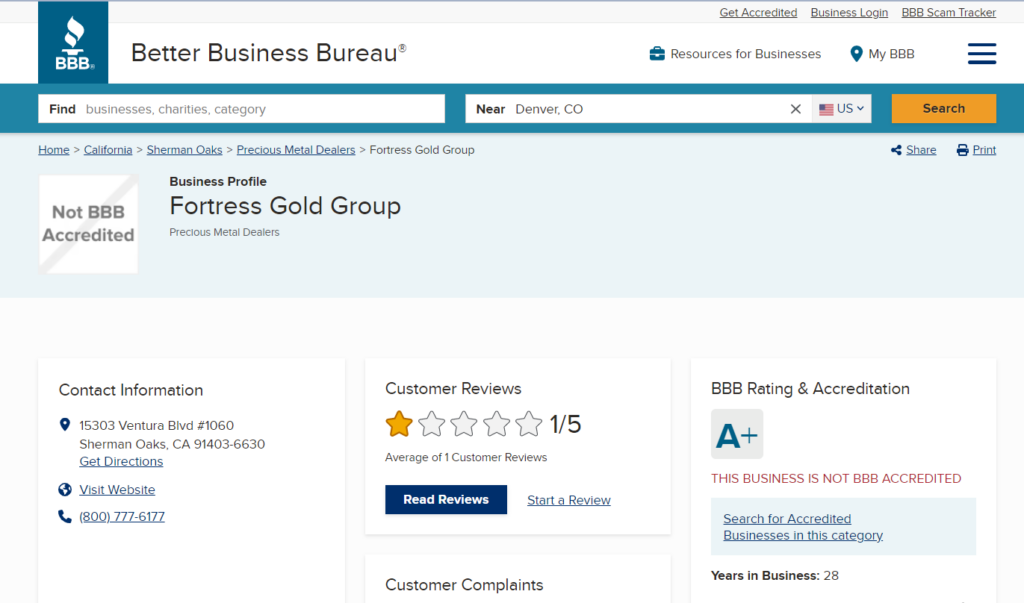Click the Read Reviews button
Image resolution: width=1024 pixels, height=603 pixels.
[446, 500]
